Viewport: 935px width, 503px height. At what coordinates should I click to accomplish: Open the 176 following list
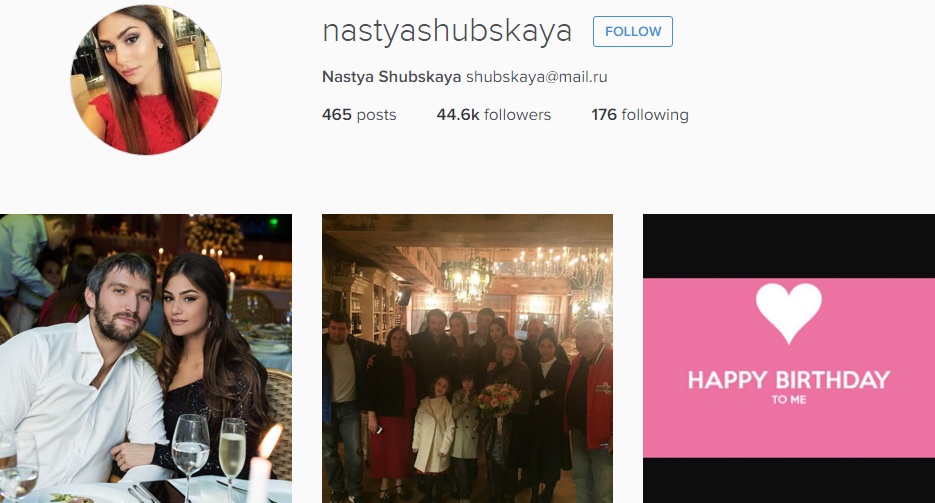tap(640, 114)
